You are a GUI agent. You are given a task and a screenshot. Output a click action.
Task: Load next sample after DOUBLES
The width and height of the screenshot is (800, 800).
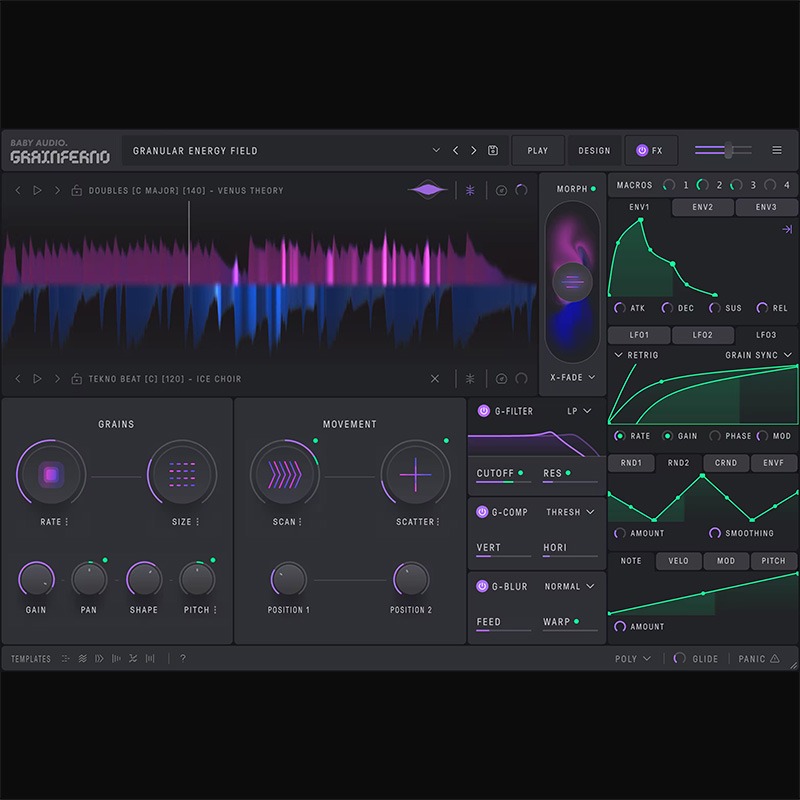pyautogui.click(x=57, y=190)
